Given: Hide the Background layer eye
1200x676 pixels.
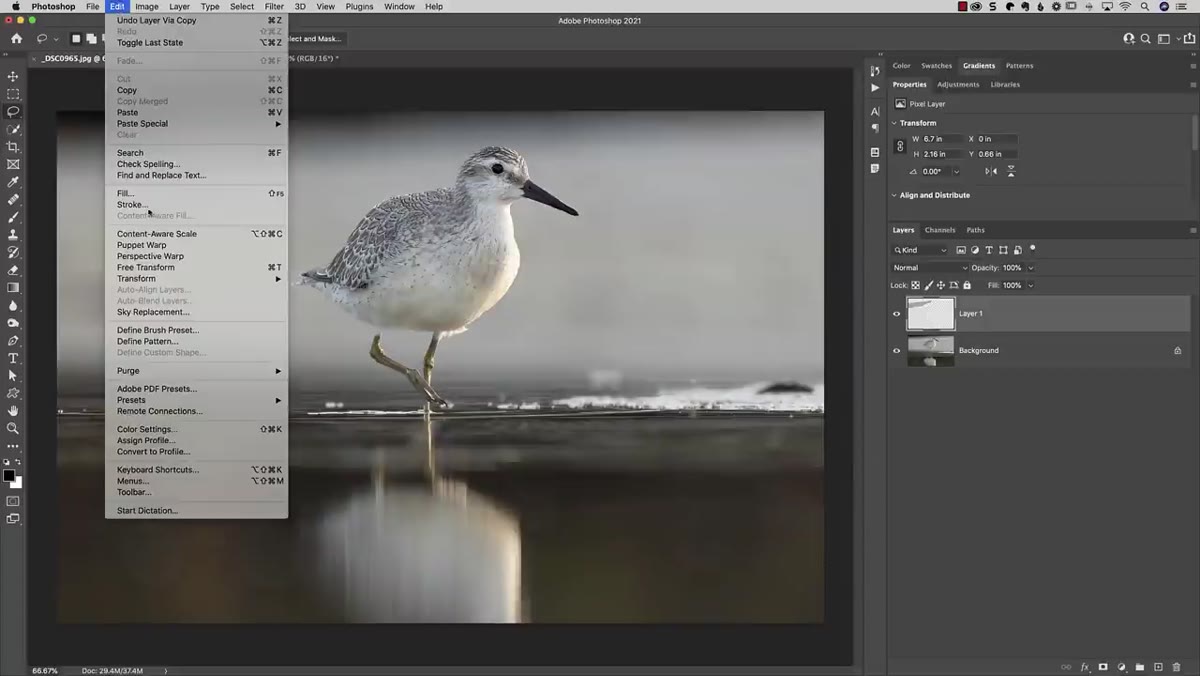Looking at the screenshot, I should click(x=896, y=351).
